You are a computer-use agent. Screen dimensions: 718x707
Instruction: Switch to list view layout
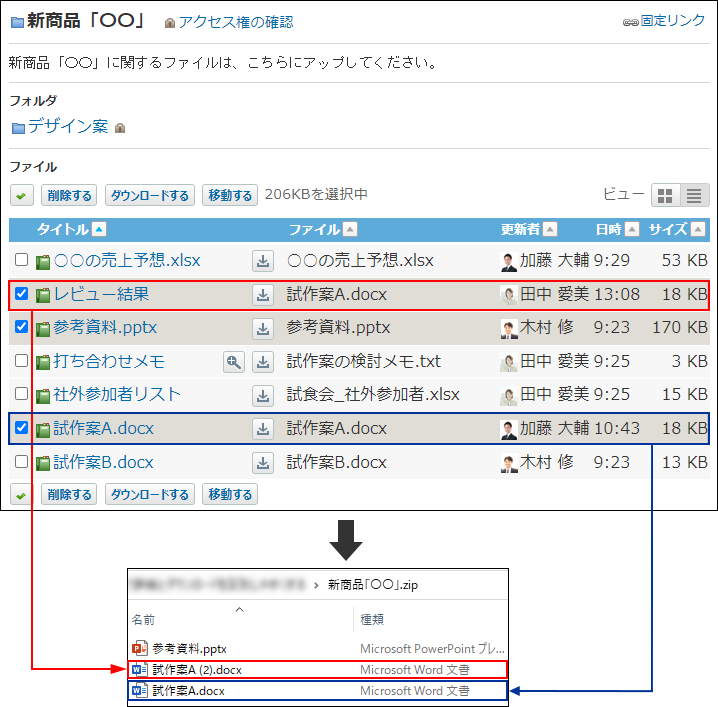[x=693, y=196]
